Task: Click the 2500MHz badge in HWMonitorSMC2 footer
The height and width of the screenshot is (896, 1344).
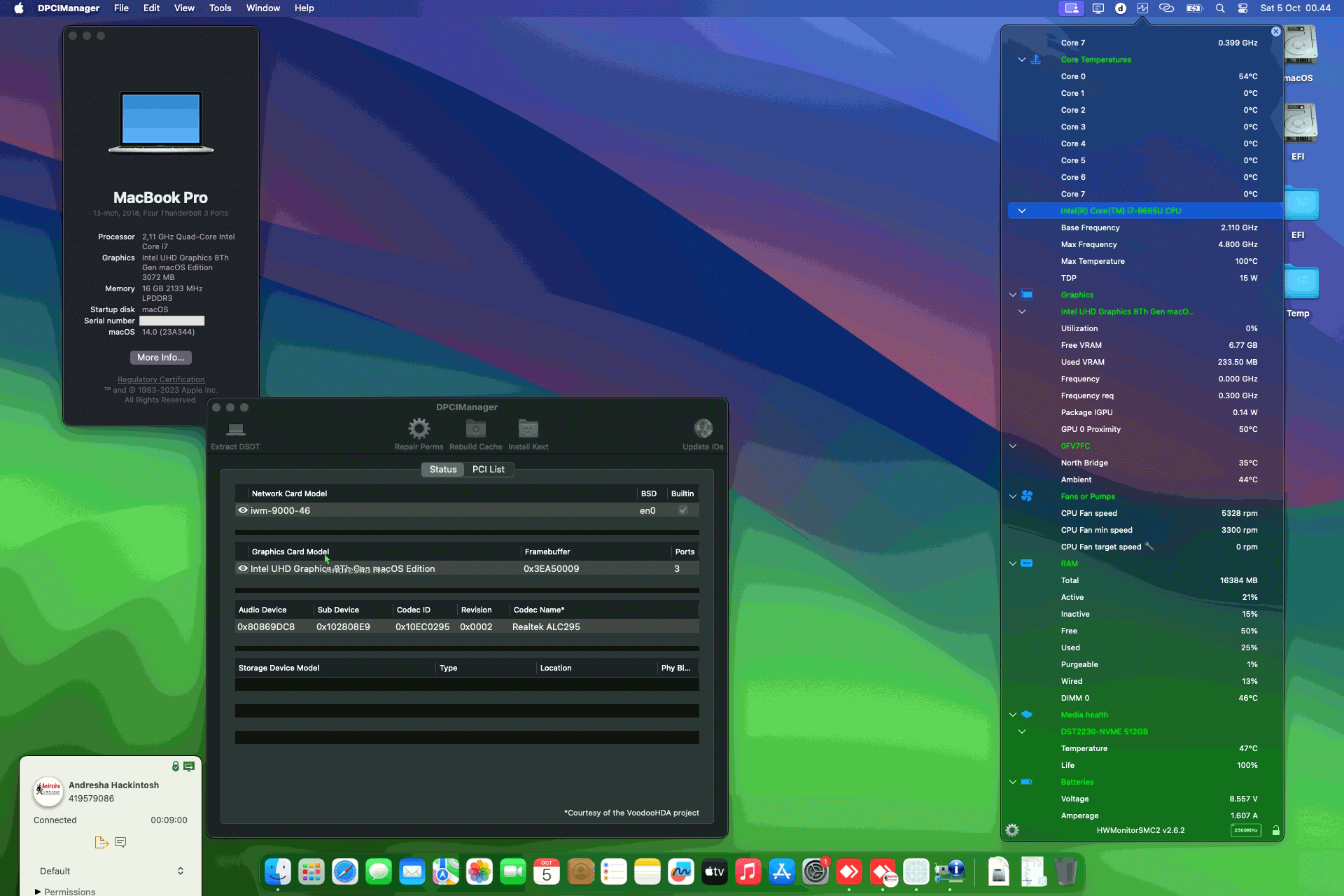Action: point(1245,830)
